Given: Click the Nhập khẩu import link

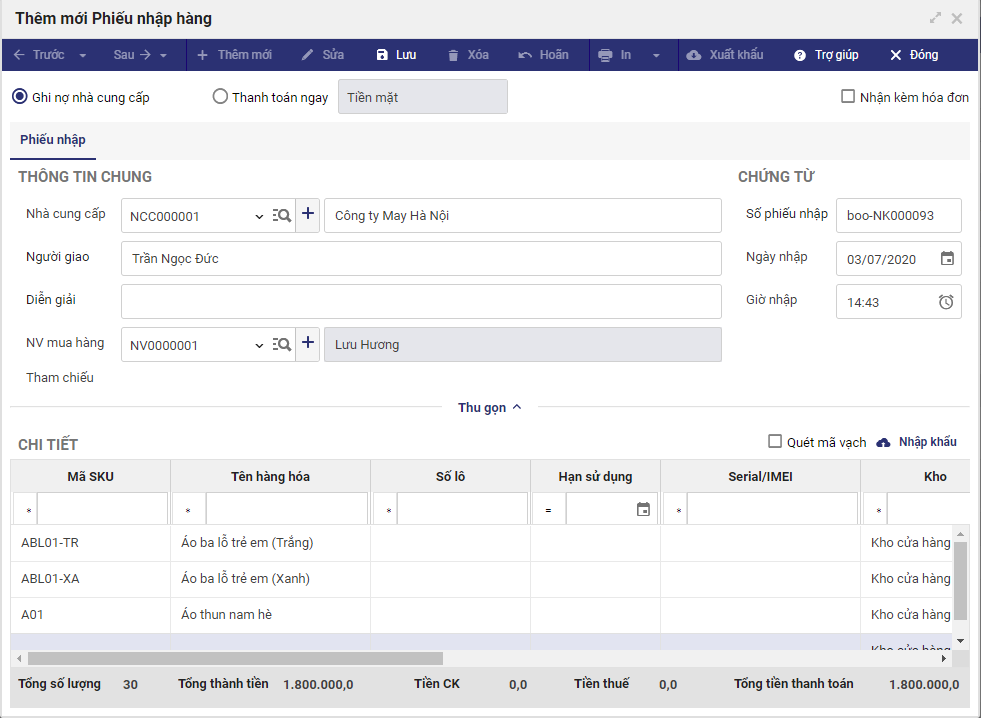Looking at the screenshot, I should click(x=917, y=442).
